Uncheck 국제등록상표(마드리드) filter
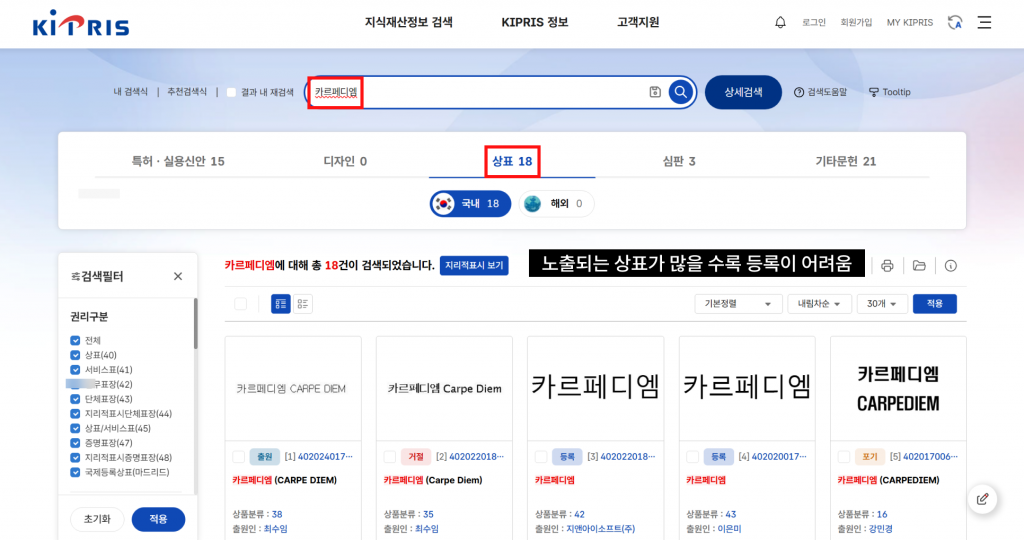This screenshot has height=540, width=1024. 75,472
